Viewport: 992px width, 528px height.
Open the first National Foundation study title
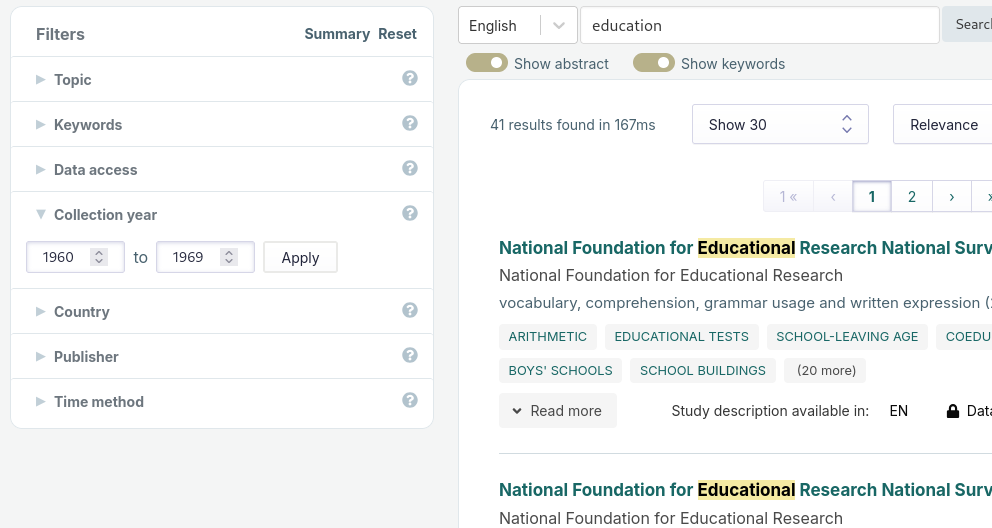tap(745, 248)
